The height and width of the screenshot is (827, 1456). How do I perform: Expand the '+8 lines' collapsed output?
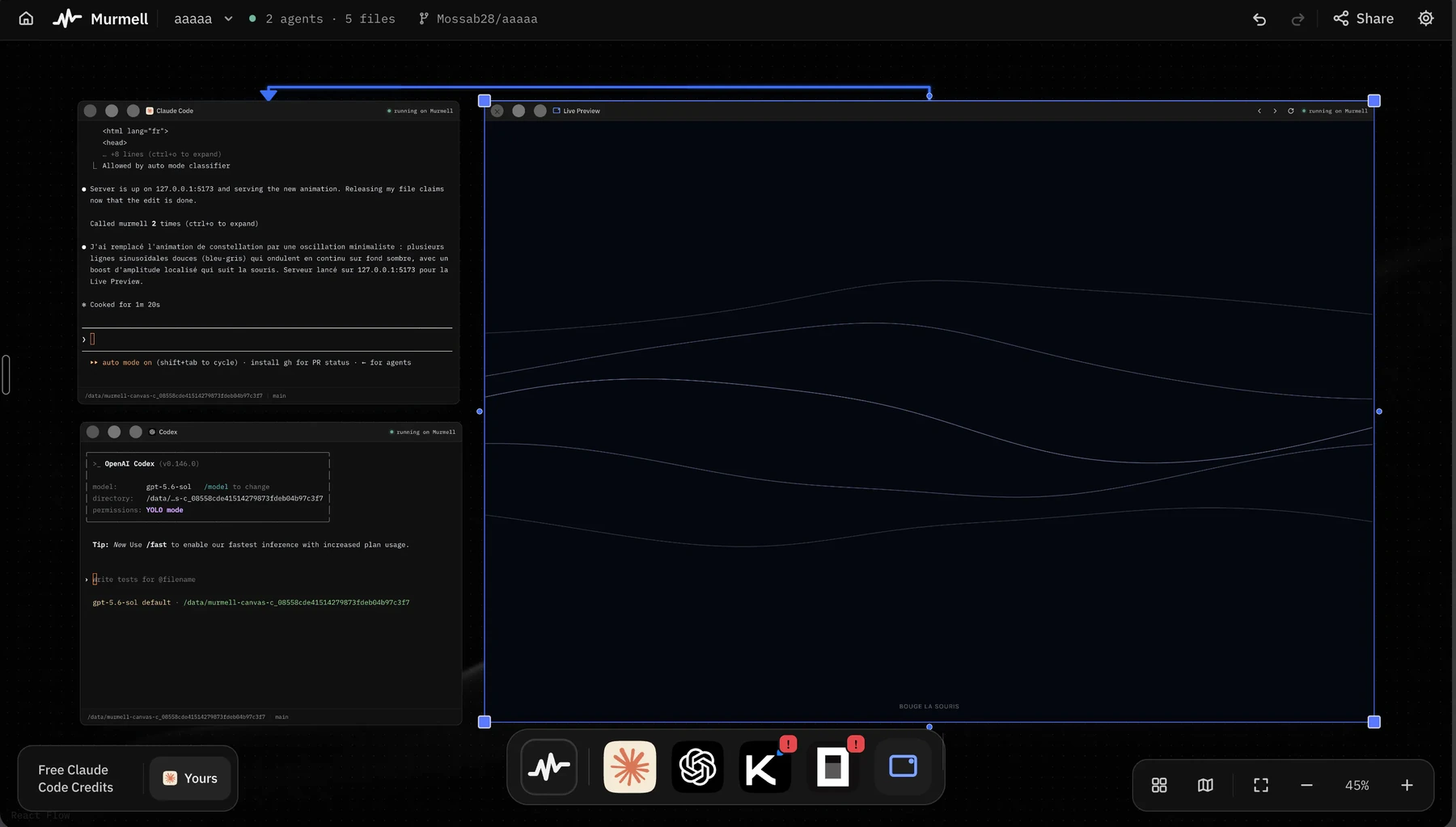162,154
